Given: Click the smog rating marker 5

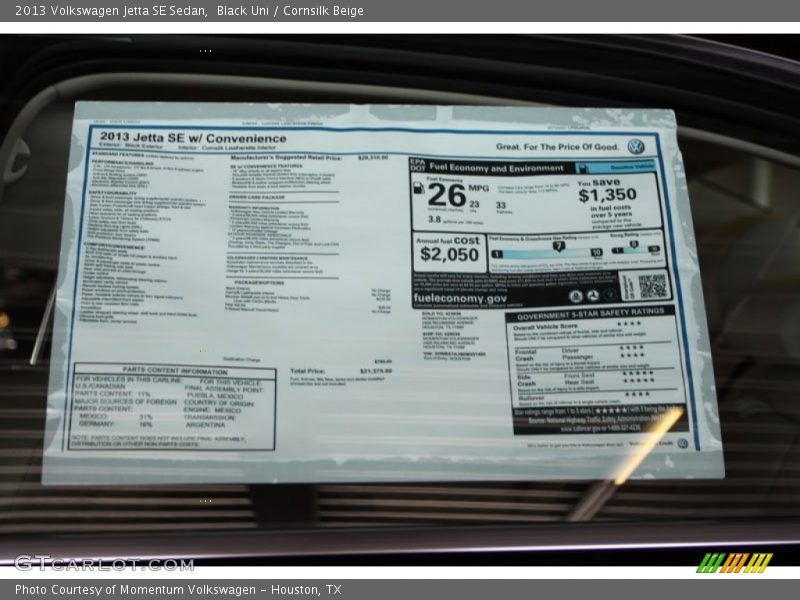Looking at the screenshot, I should coord(633,245).
